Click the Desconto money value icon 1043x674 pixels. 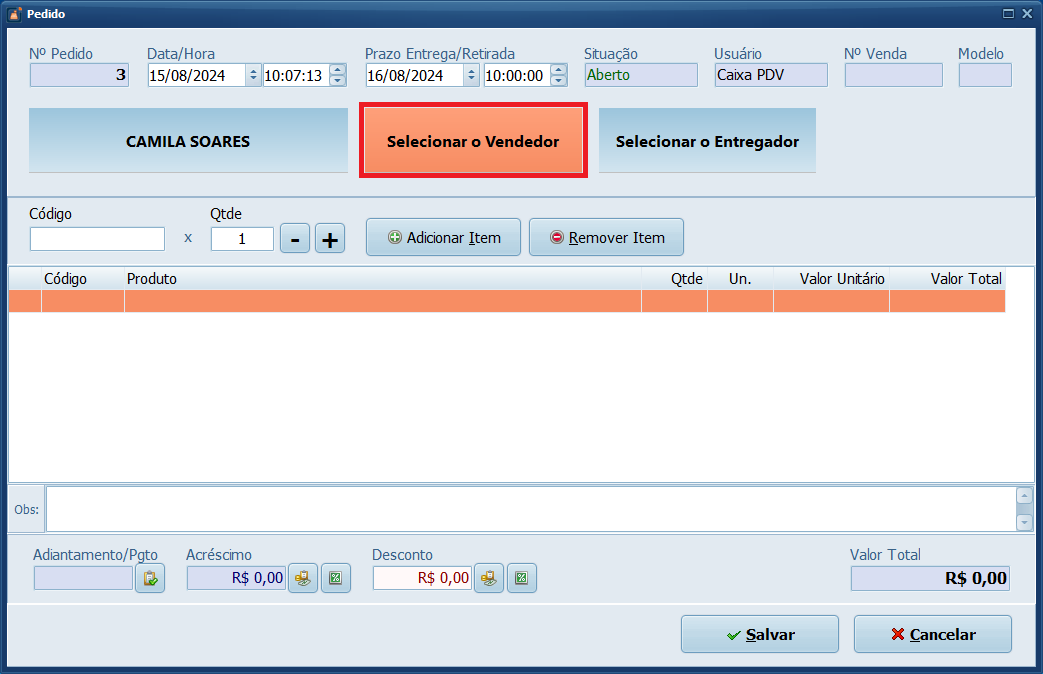488,578
